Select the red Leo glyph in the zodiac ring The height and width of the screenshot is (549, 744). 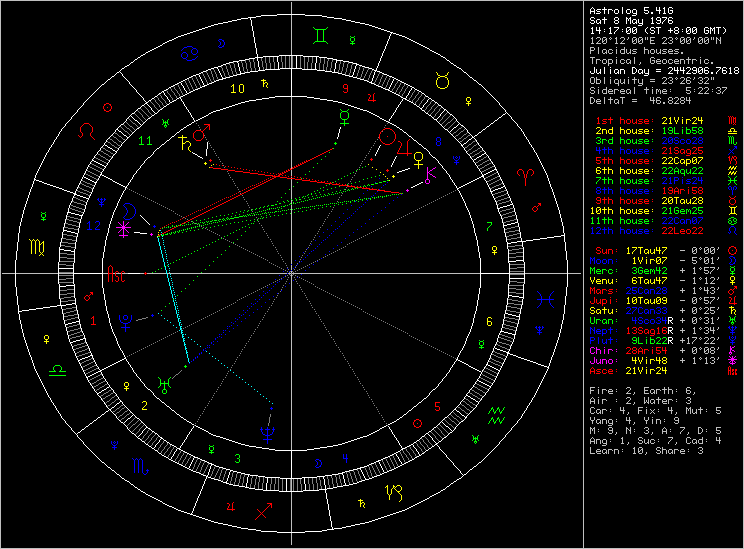pos(87,131)
